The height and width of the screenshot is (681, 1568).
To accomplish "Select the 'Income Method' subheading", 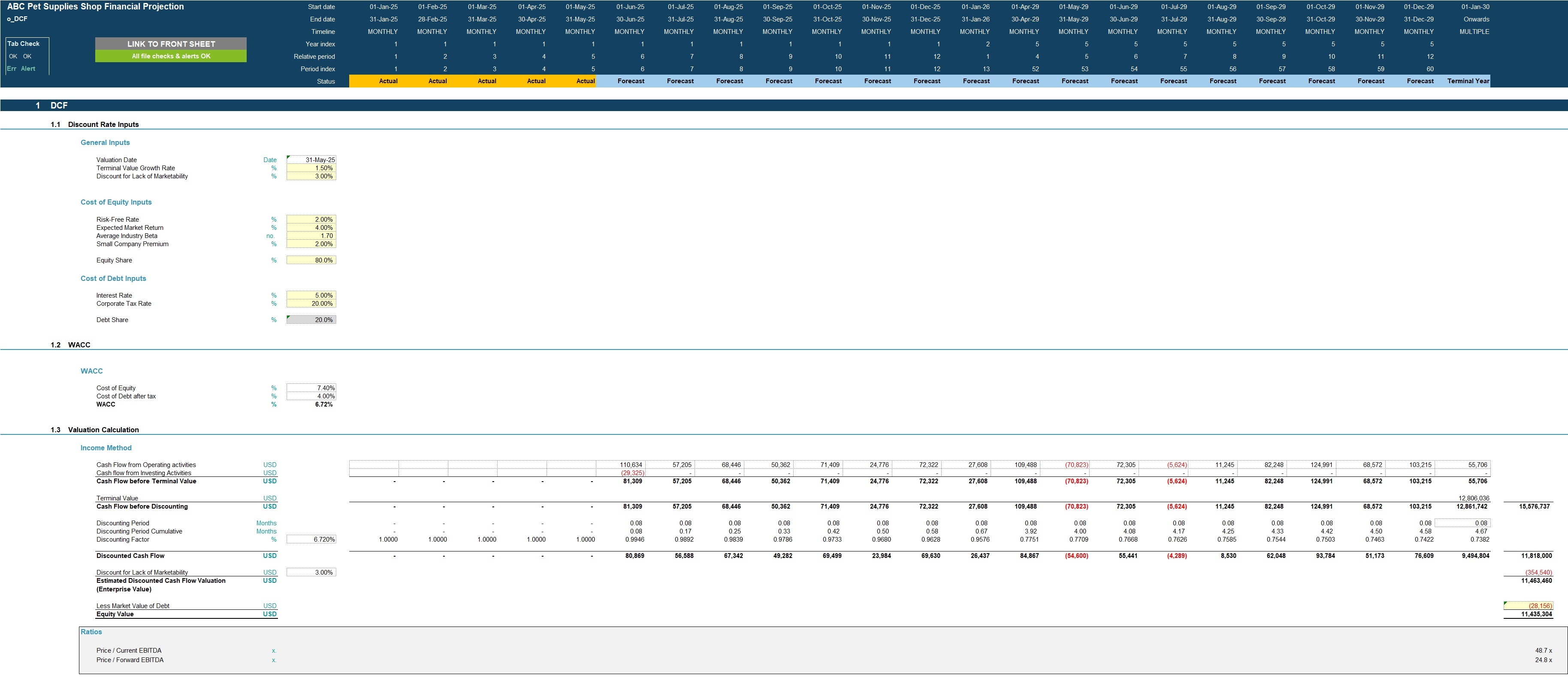I will coord(106,448).
